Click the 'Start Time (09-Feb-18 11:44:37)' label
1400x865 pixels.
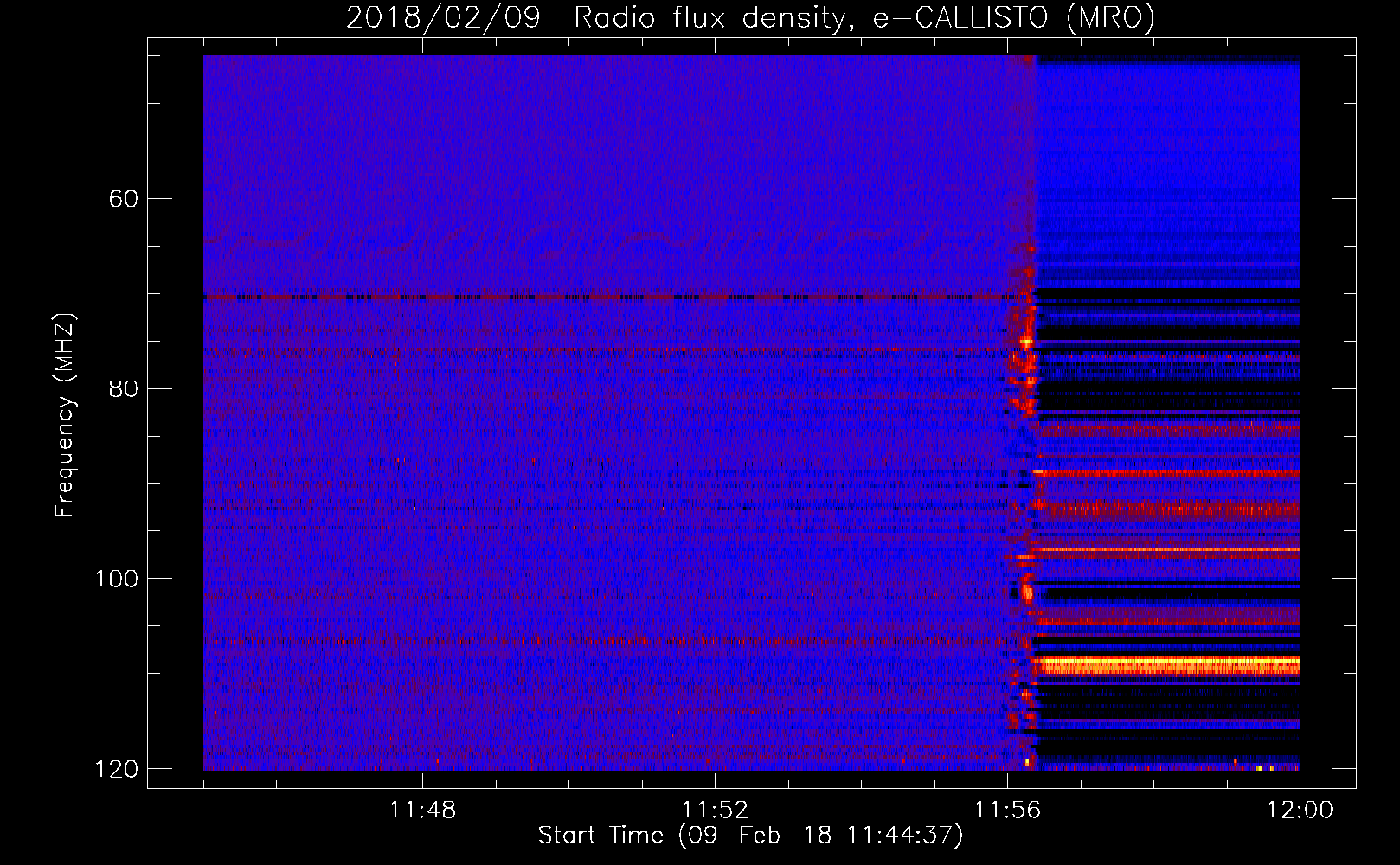[x=750, y=836]
